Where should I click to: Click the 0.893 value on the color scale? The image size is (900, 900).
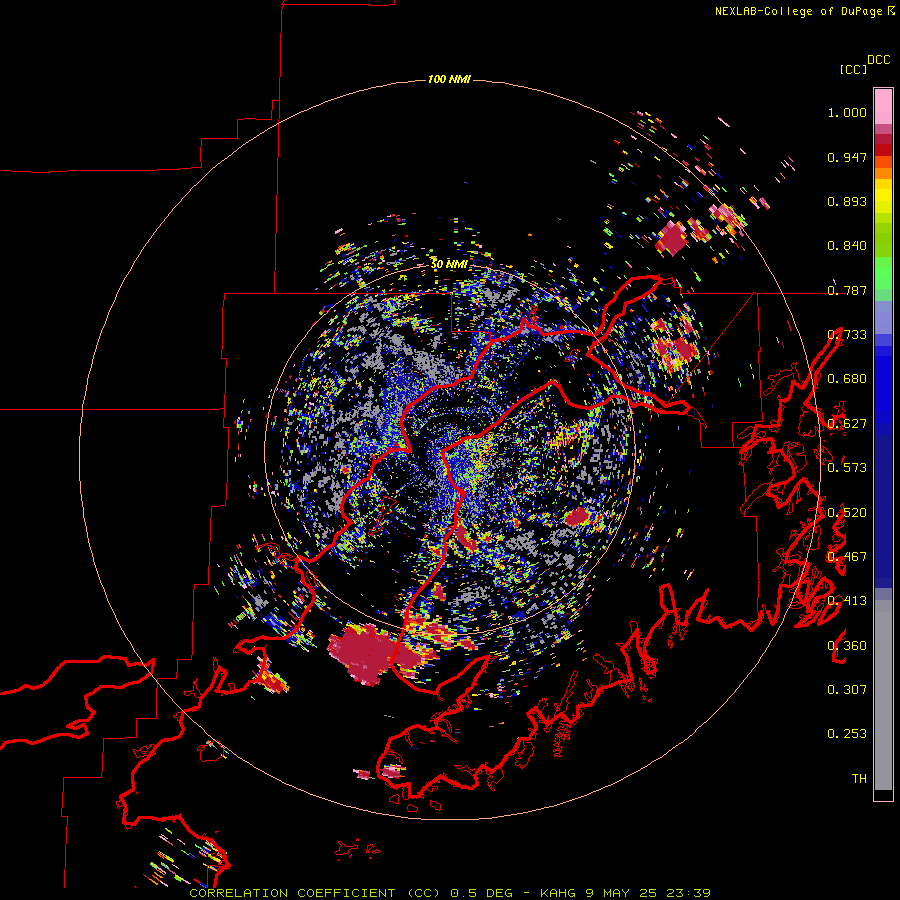coord(847,201)
